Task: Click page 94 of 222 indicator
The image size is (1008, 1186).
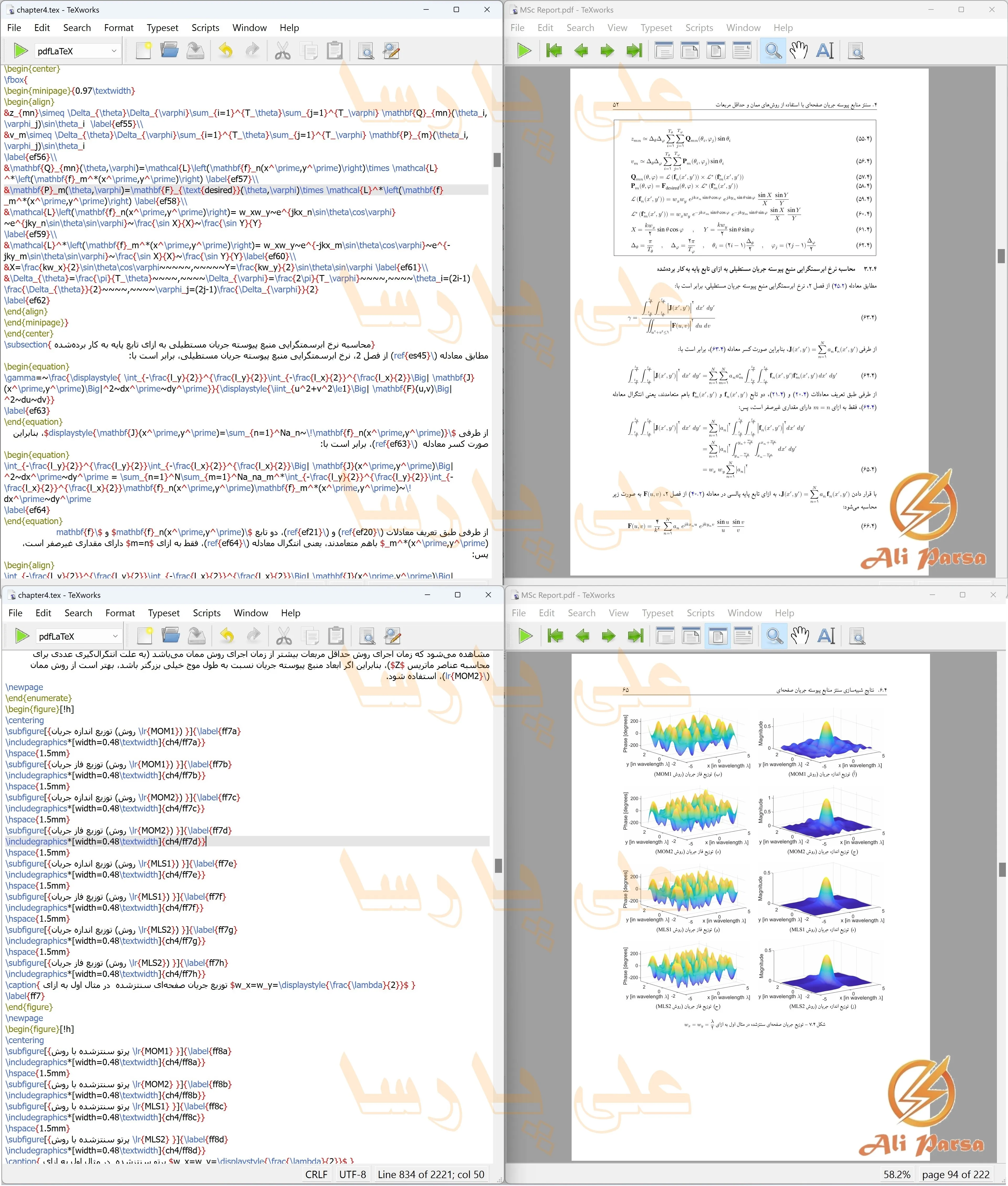Action: [x=955, y=1174]
